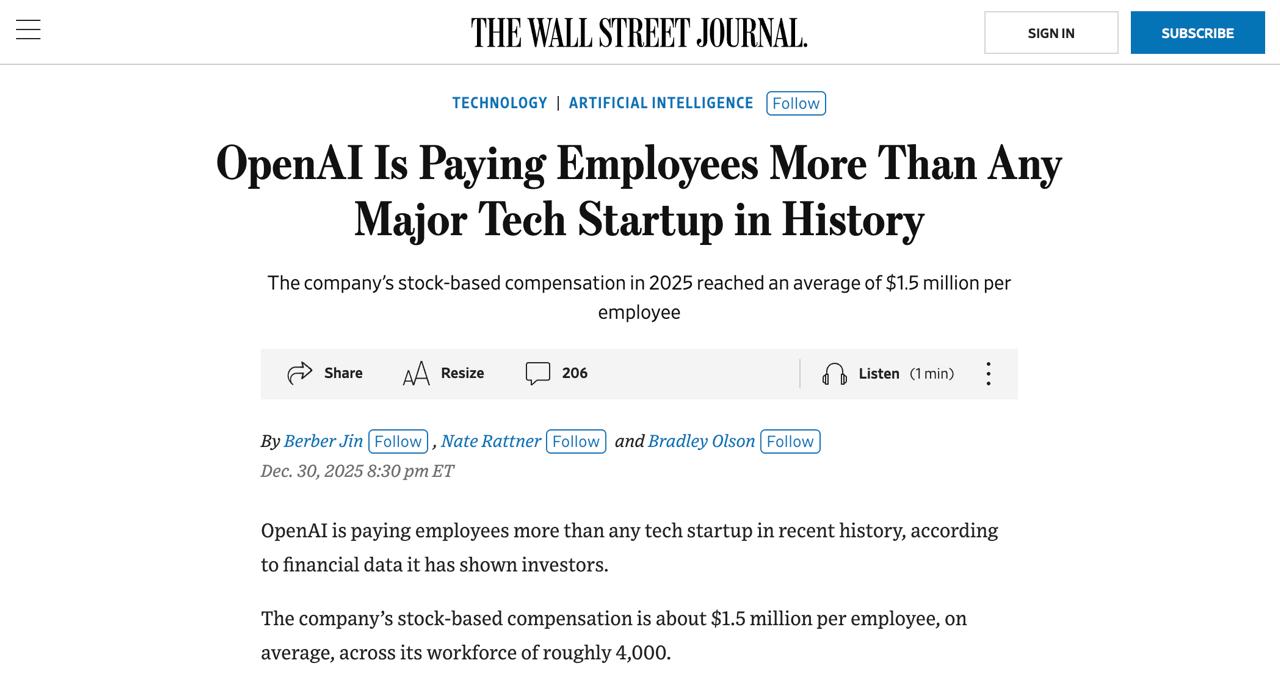Viewport: 1280px width, 684px height.
Task: Click the Share arrow icon
Action: 300,373
